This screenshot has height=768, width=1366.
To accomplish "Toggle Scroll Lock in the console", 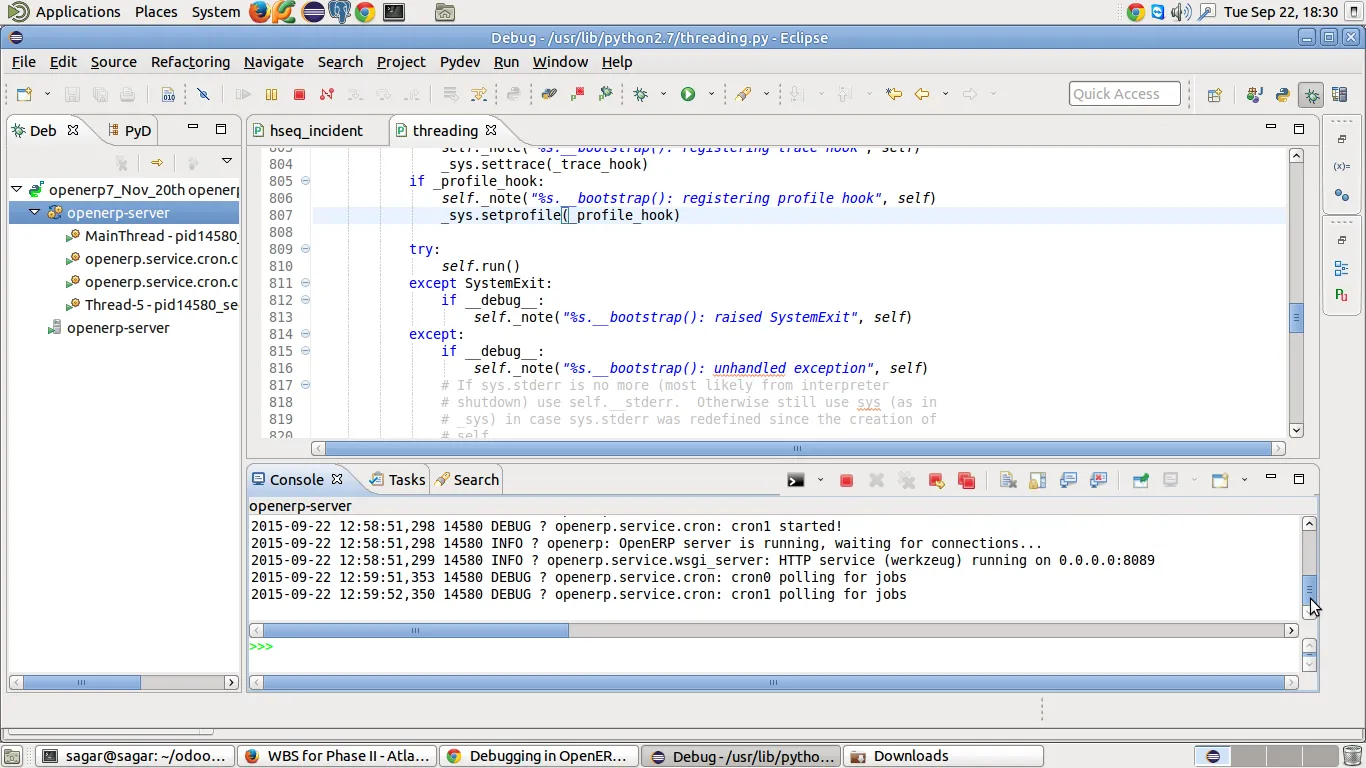I will click(1038, 480).
